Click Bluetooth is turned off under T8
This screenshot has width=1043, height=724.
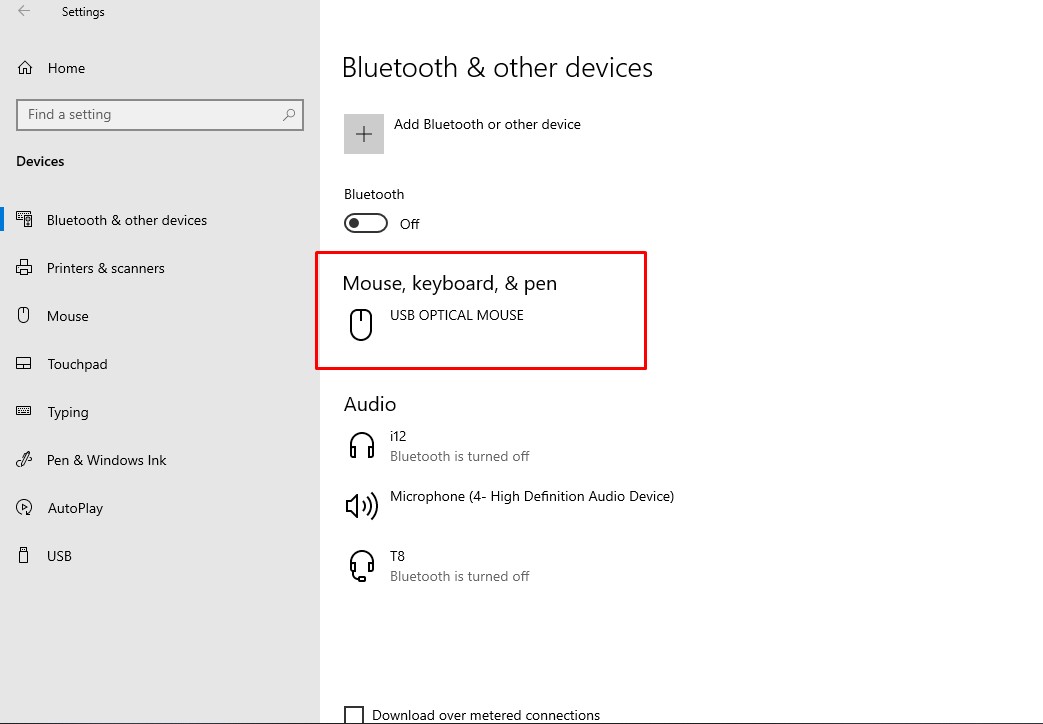tap(460, 576)
